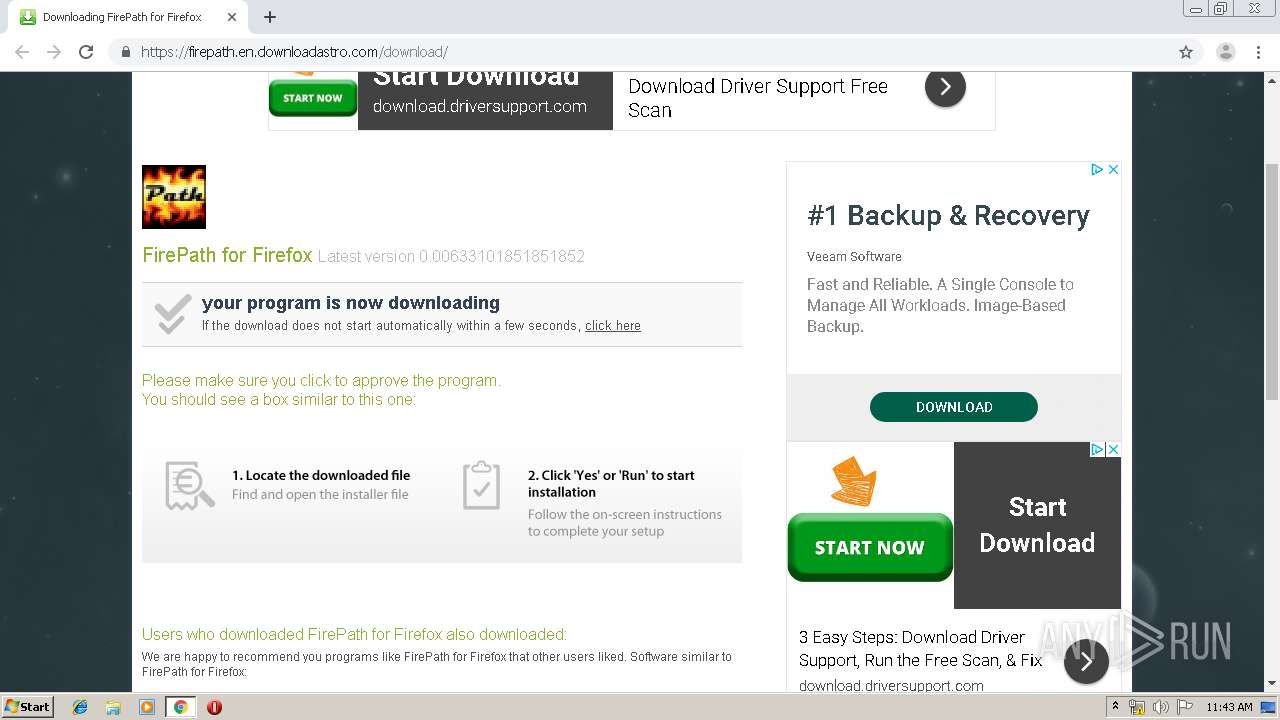Click the AdChoices icon on Veeam ad

(1096, 170)
